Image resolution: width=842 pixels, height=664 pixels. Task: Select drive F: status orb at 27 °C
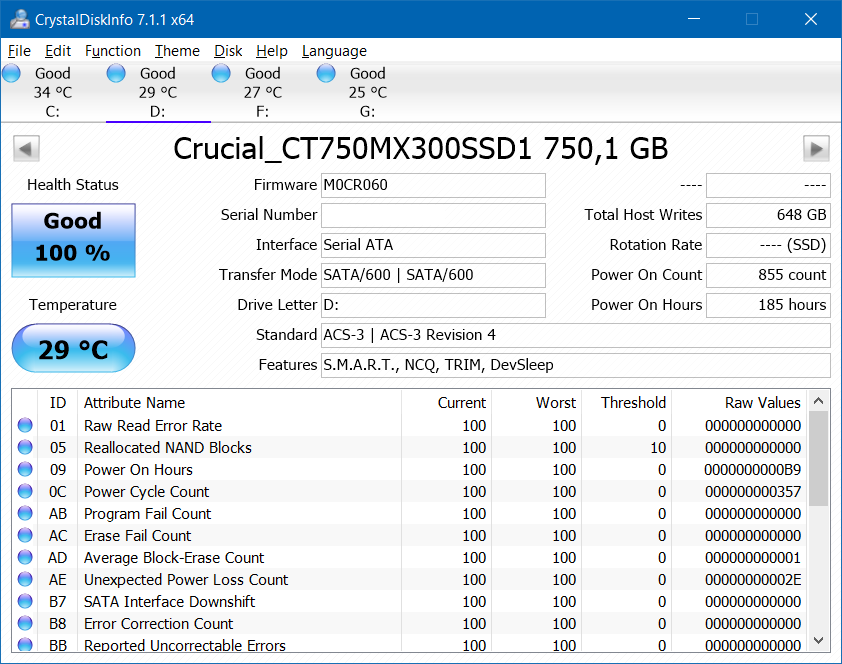click(221, 74)
